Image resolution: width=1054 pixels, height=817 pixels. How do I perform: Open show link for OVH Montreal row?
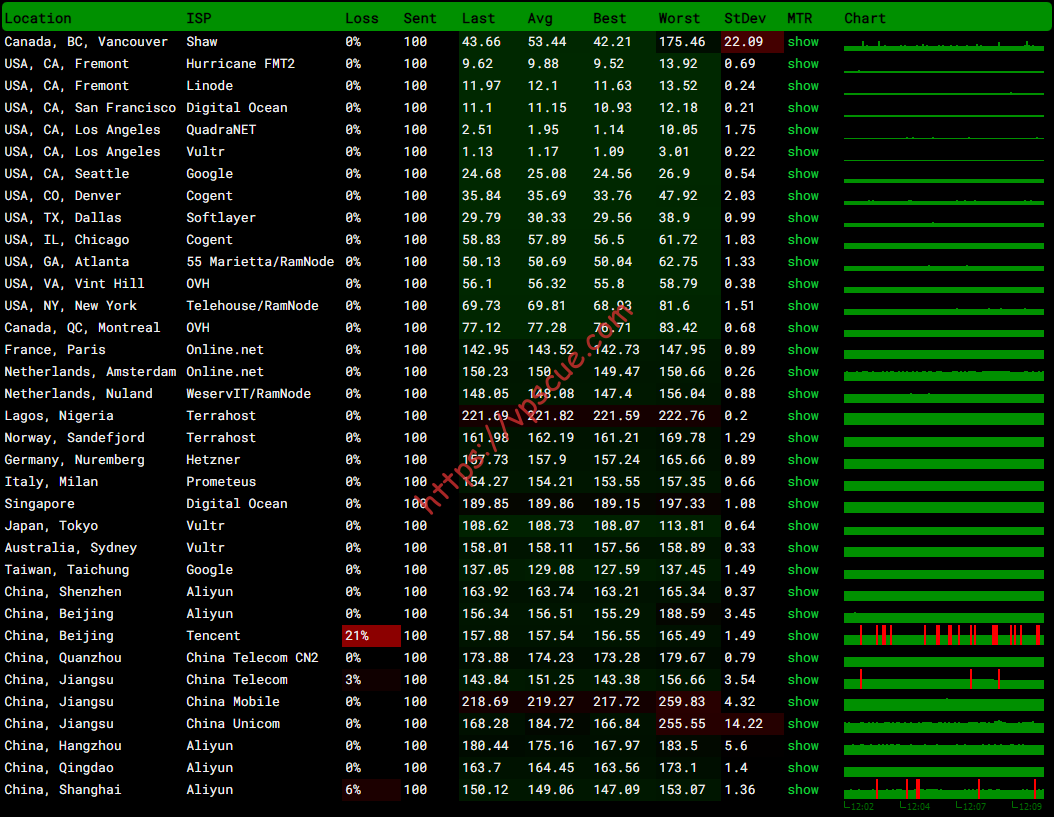point(803,327)
